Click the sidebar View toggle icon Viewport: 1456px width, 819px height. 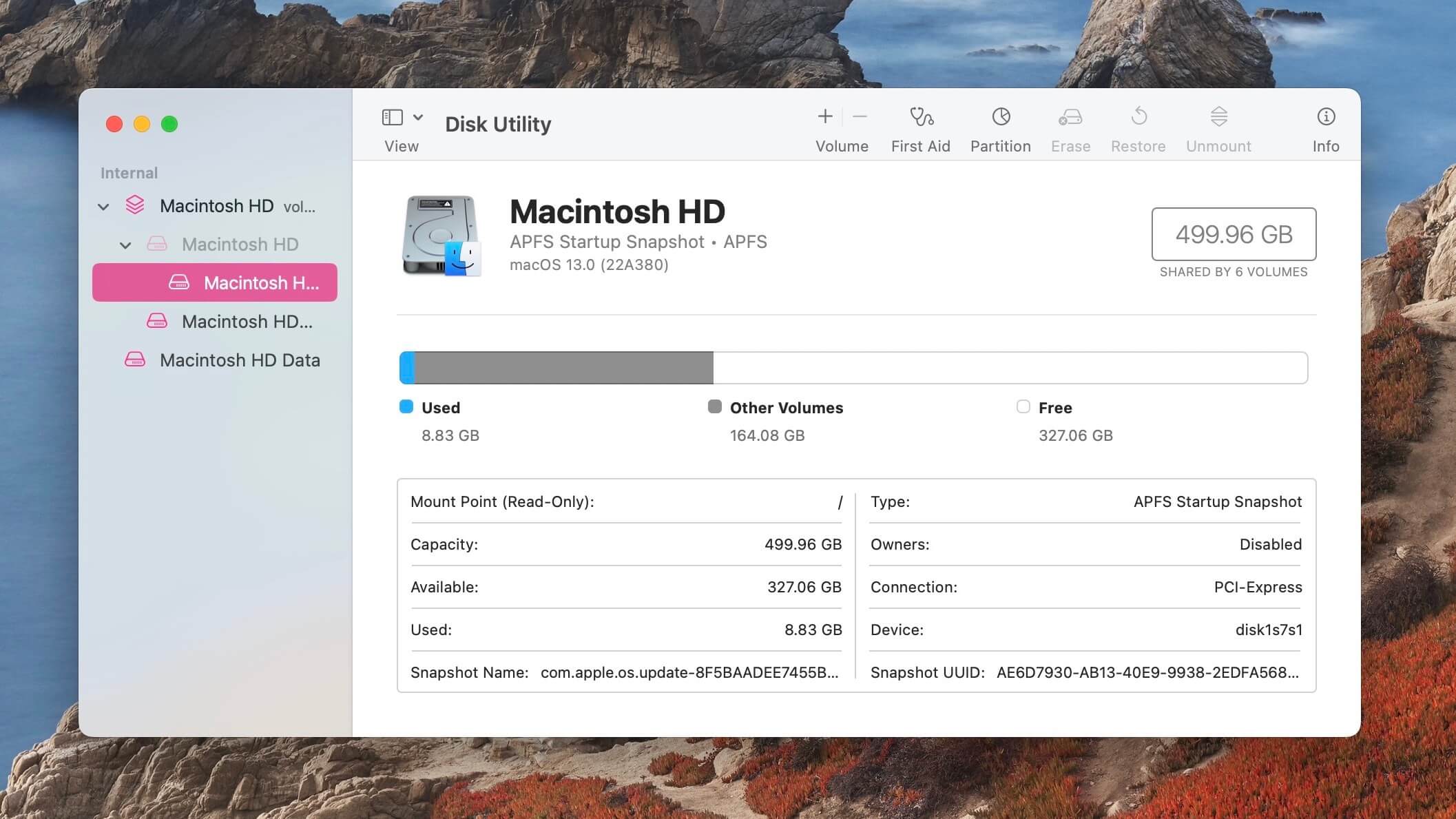pyautogui.click(x=392, y=117)
